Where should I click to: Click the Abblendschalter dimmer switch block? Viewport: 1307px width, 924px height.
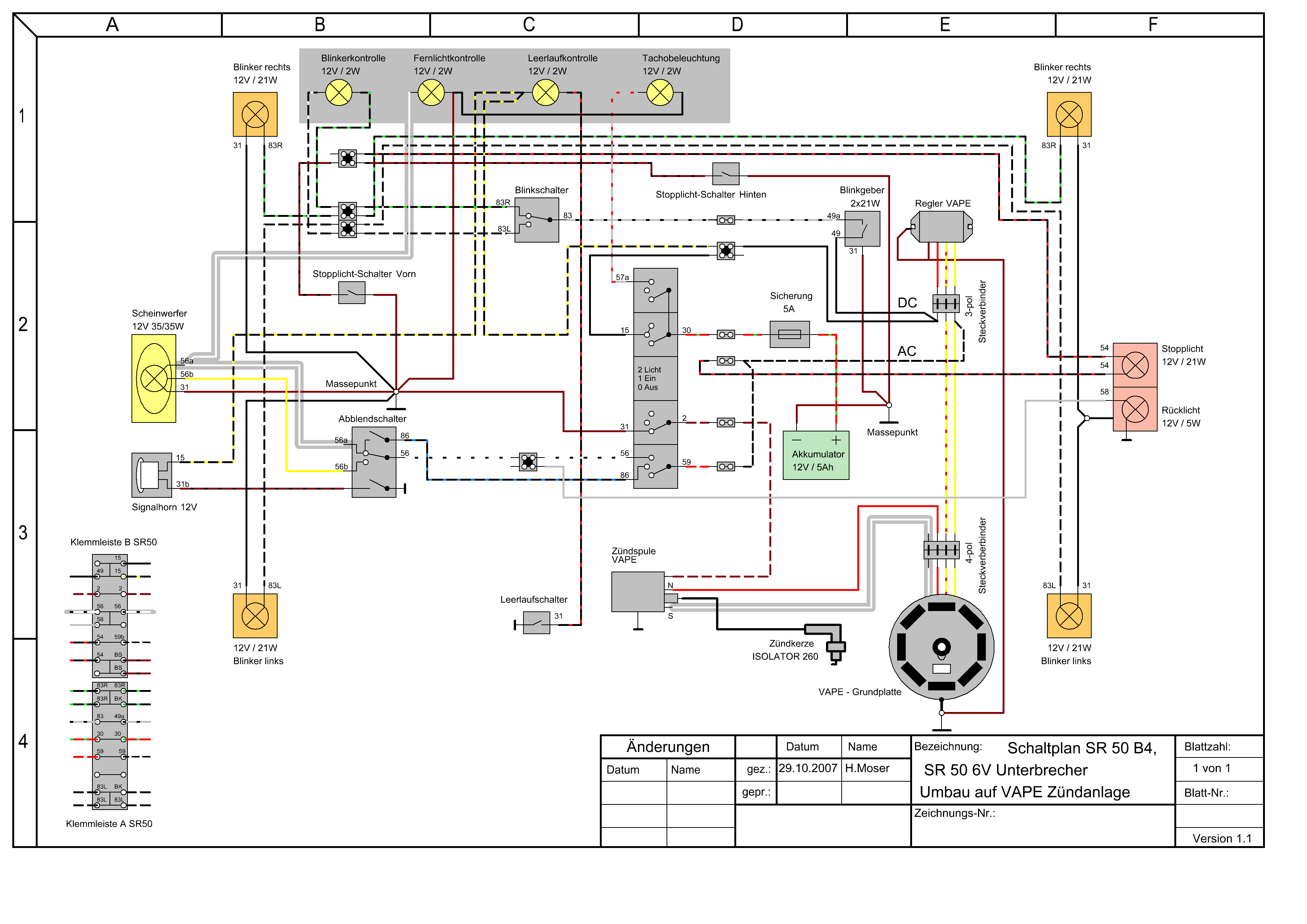[374, 462]
